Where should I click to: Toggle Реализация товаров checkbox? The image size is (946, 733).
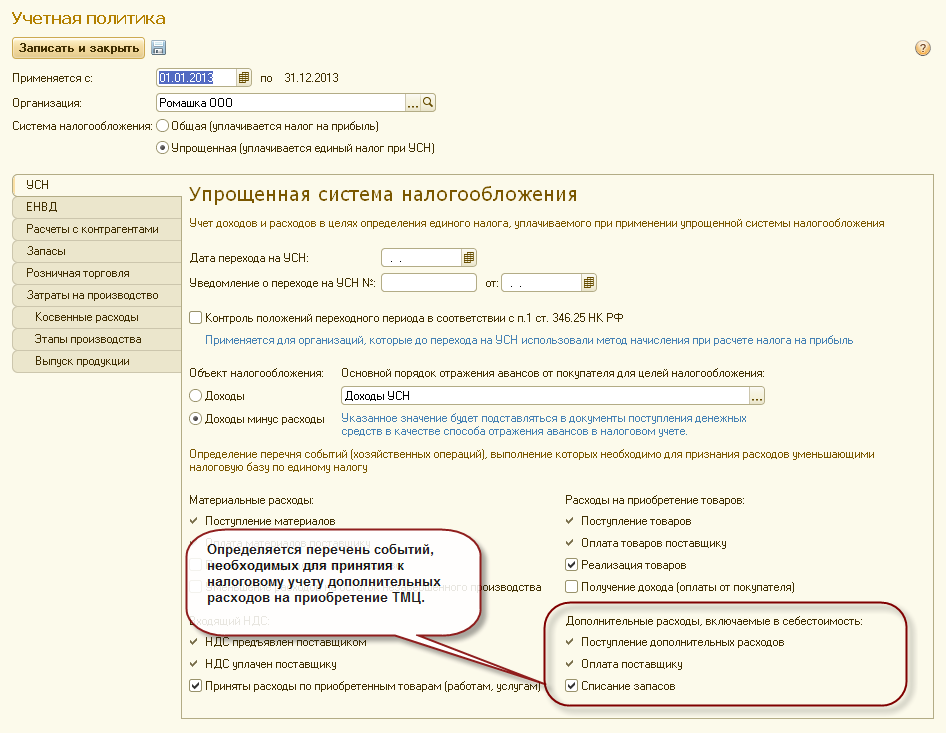point(571,565)
